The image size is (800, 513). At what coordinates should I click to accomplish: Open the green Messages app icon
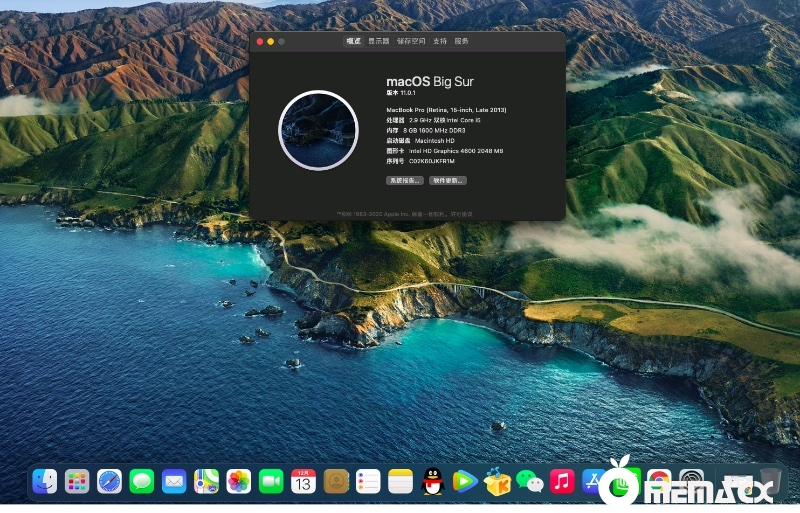(142, 481)
